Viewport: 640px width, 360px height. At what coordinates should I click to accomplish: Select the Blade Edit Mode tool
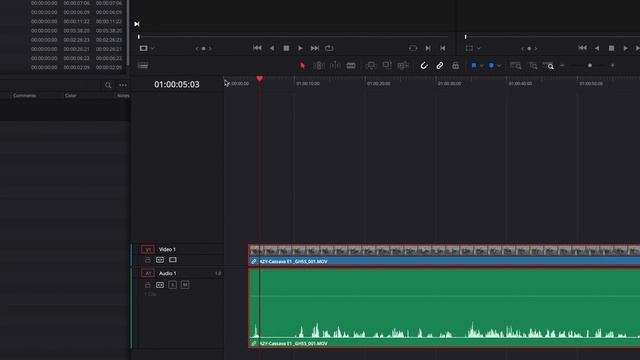pyautogui.click(x=351, y=66)
